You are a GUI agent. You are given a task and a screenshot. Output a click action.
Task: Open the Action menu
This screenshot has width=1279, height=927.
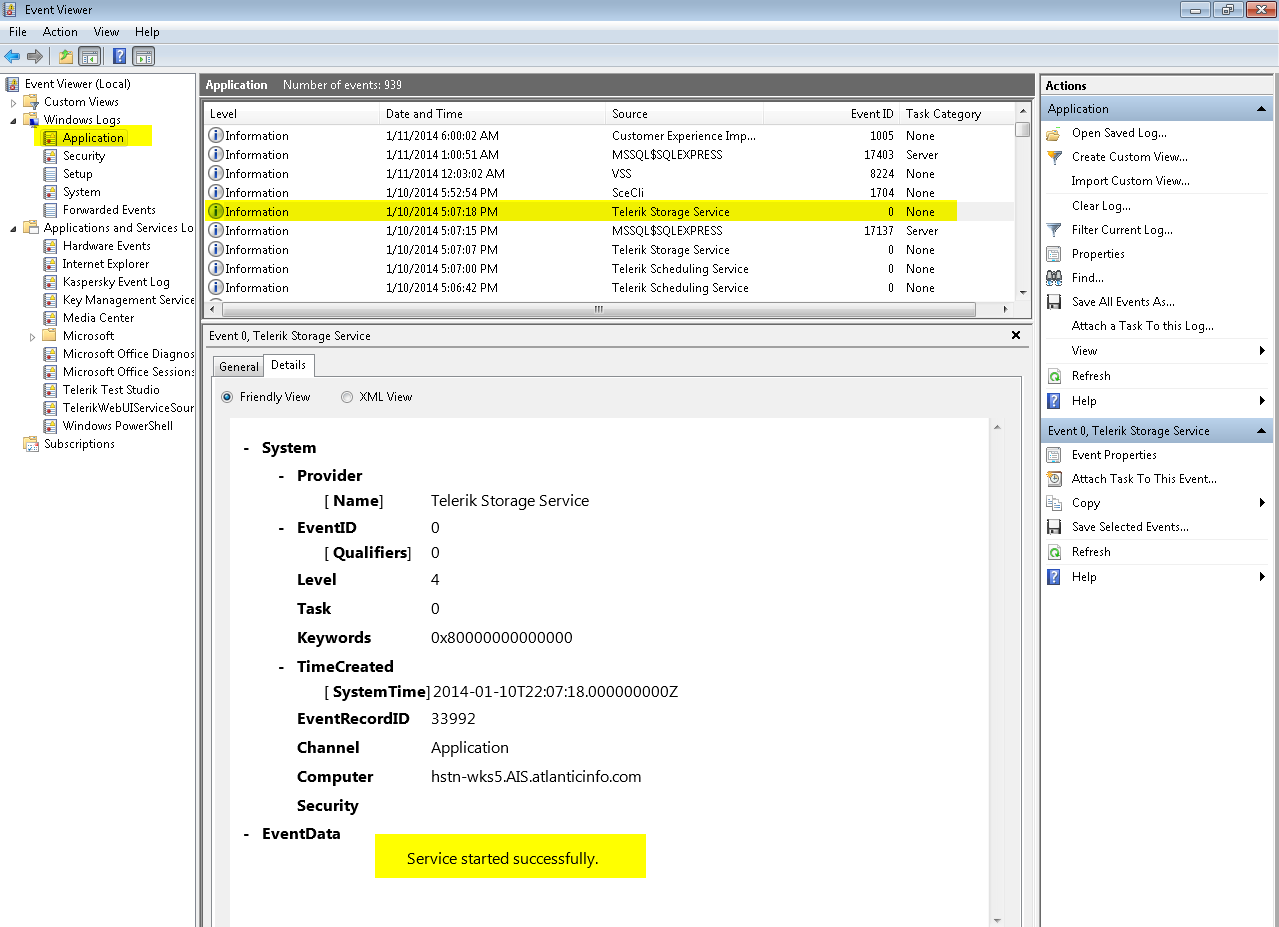click(60, 32)
